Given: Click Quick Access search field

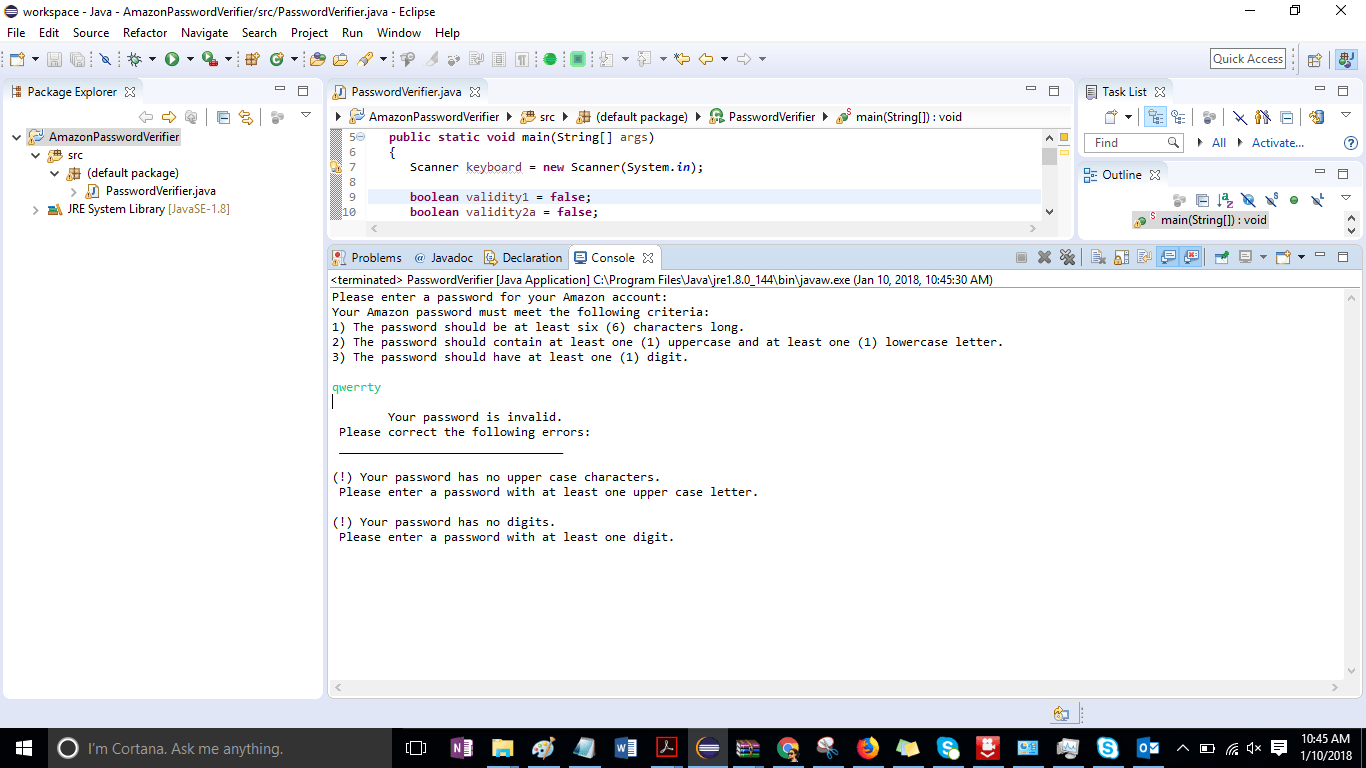Looking at the screenshot, I should point(1248,59).
